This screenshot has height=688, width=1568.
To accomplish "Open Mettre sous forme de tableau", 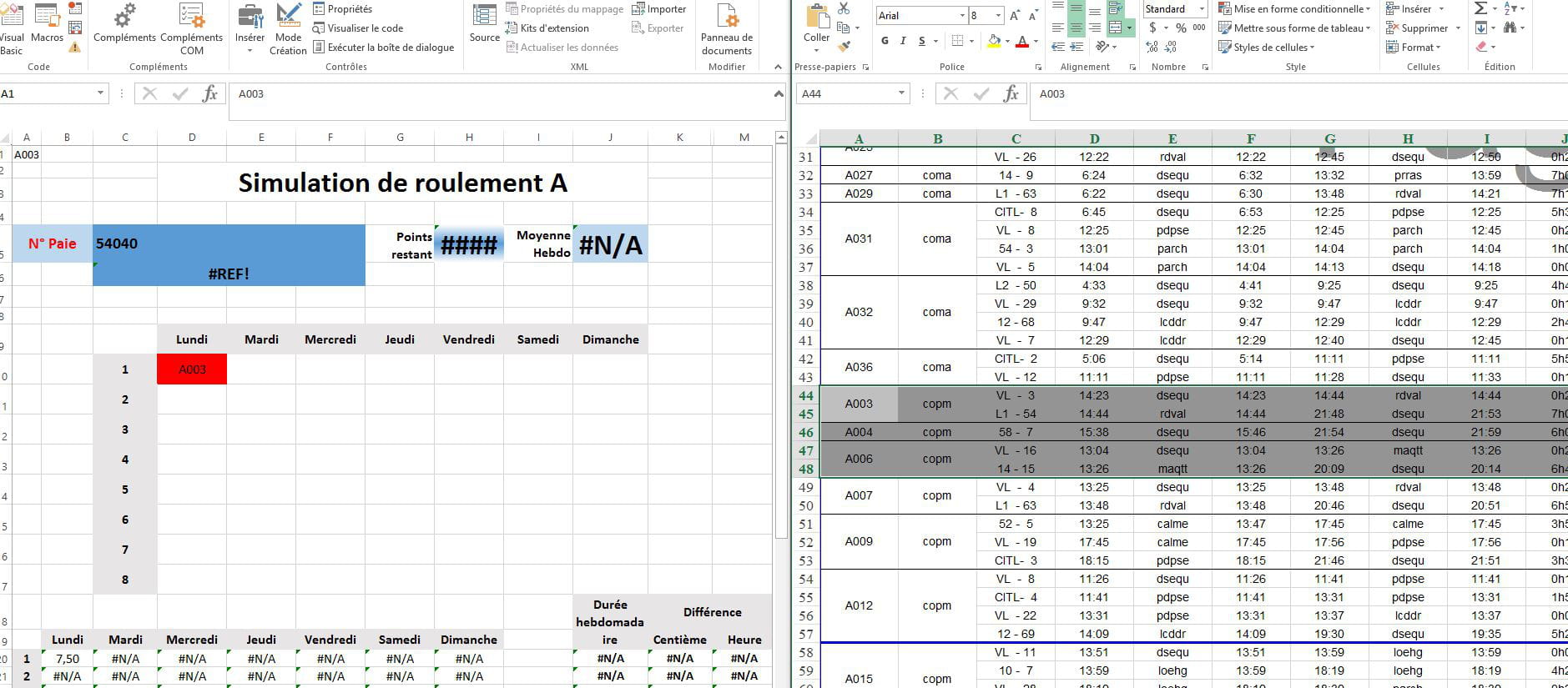I will click(x=1295, y=28).
